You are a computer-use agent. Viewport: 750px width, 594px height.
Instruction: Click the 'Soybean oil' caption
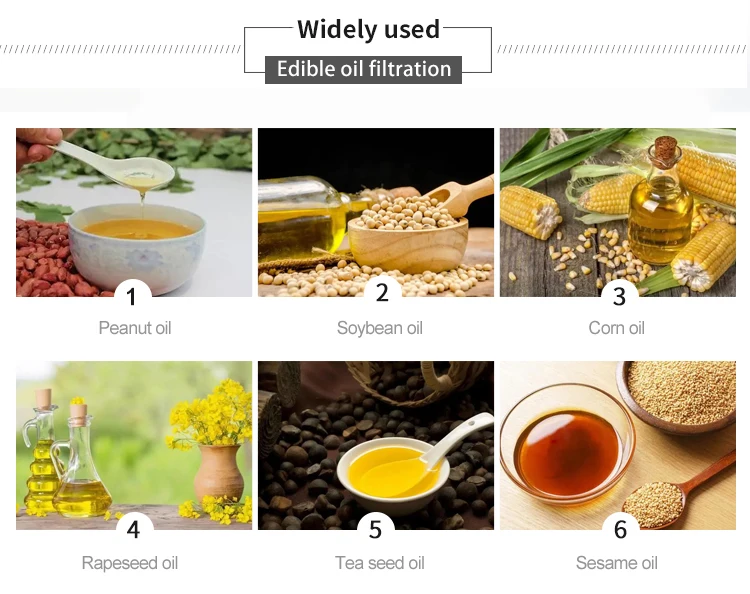pos(380,328)
